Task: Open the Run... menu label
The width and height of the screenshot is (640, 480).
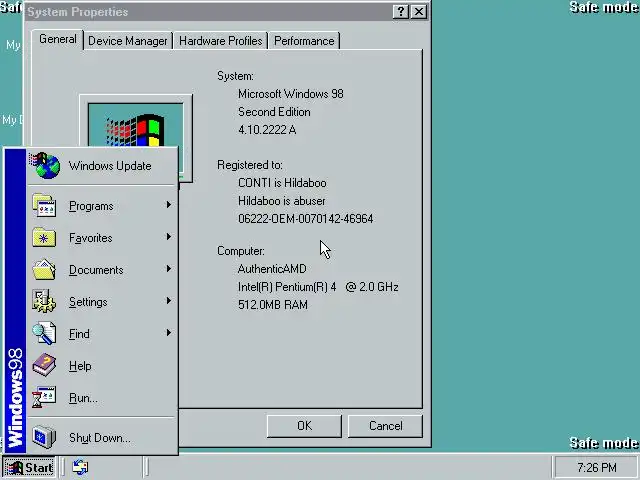Action: tap(83, 398)
